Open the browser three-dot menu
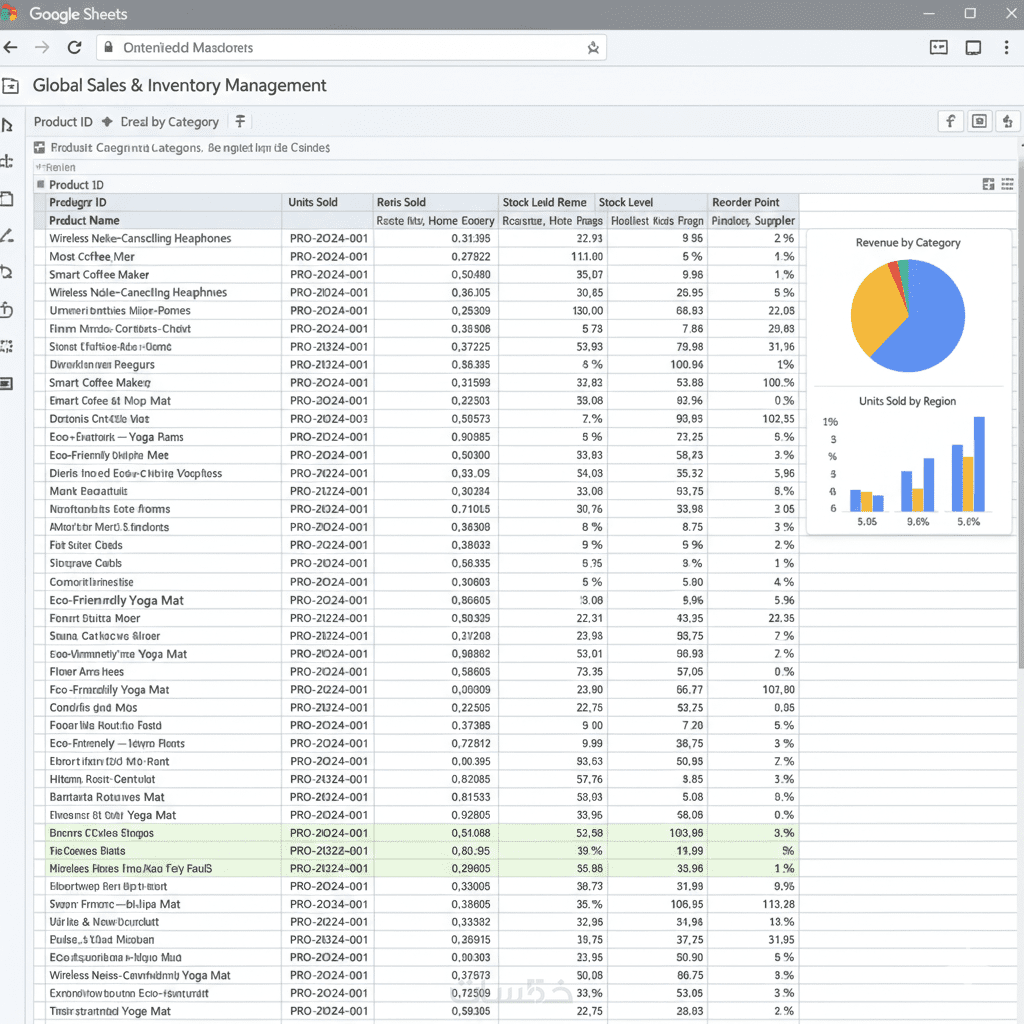Viewport: 1024px width, 1024px height. [x=1006, y=47]
